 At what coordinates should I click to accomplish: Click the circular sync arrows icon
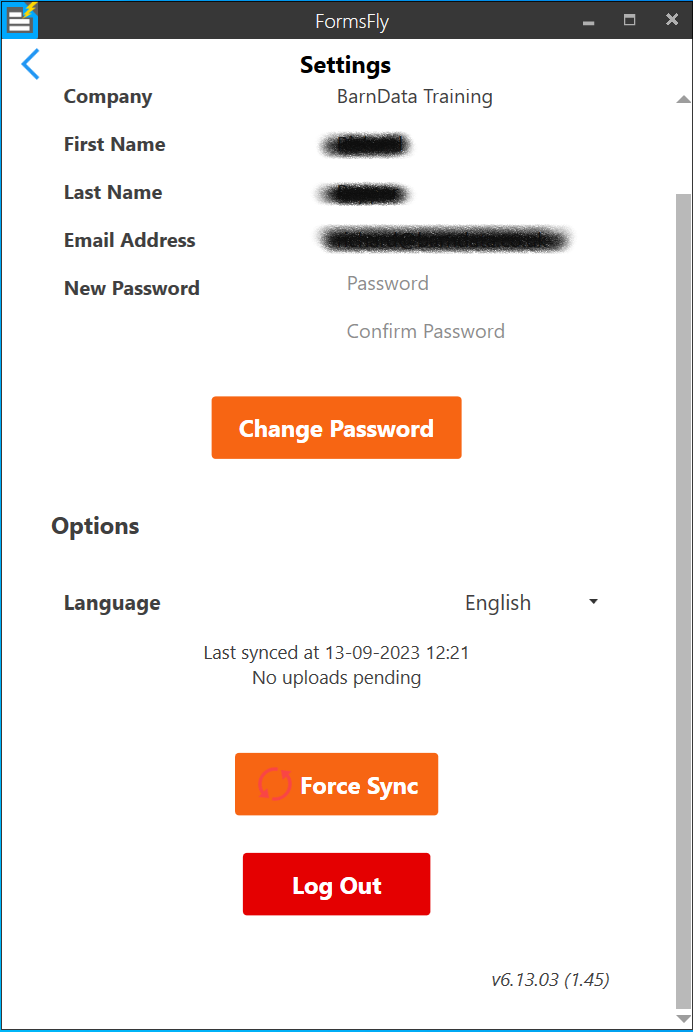275,785
